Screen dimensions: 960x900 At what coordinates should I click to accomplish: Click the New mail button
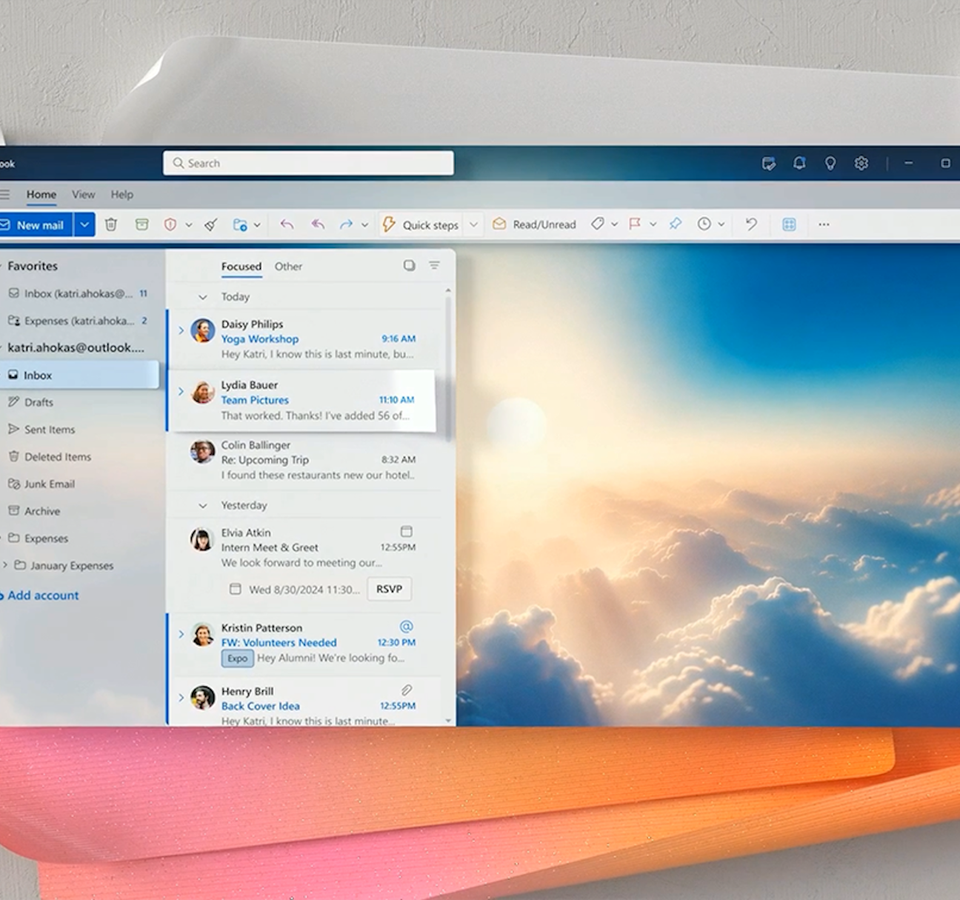36,225
